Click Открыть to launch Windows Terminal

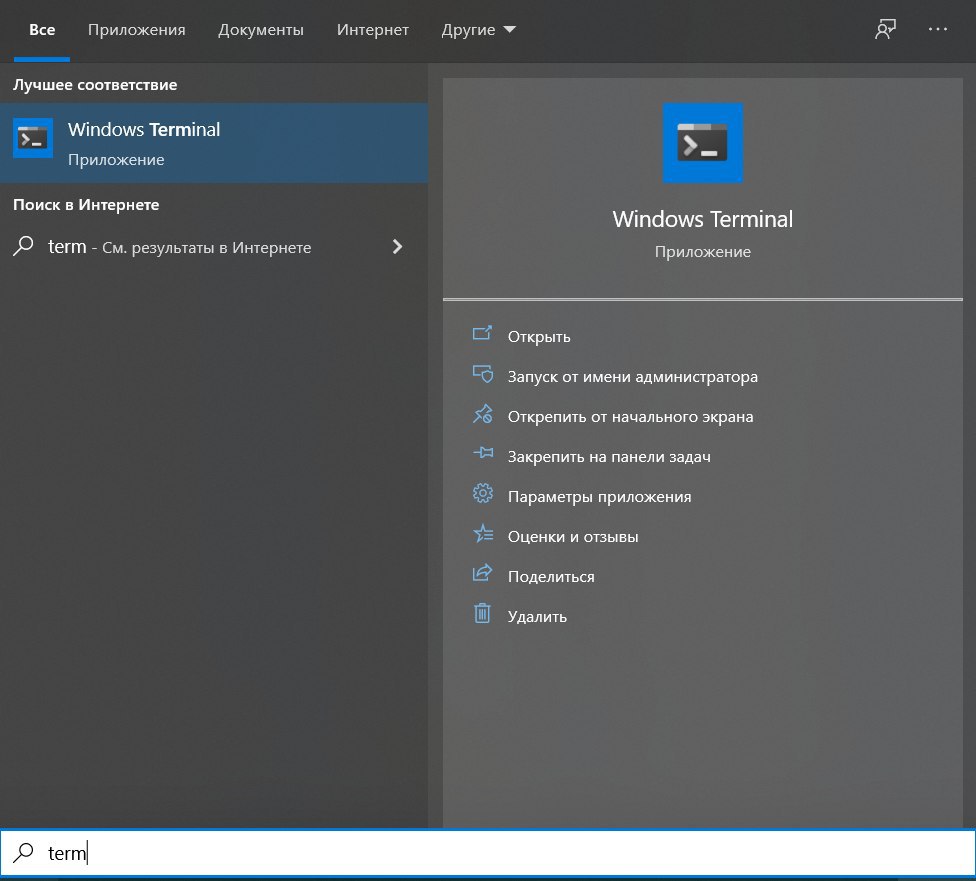coord(538,337)
